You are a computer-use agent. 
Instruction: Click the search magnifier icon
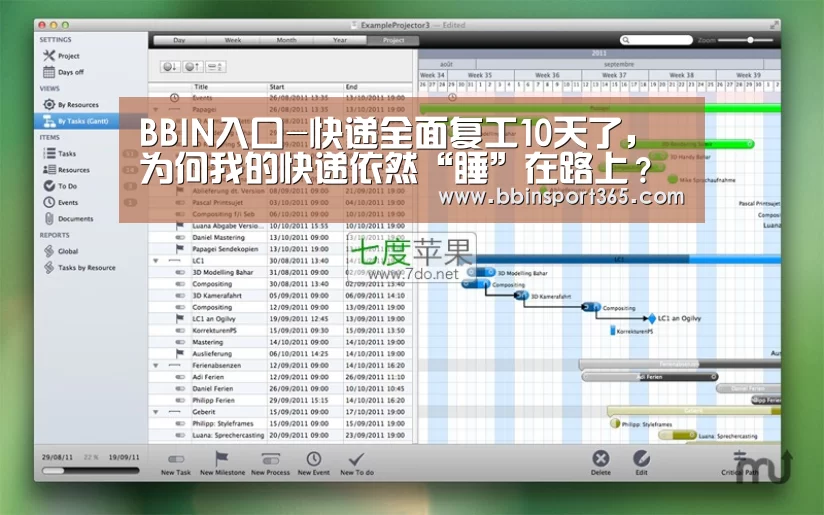(x=625, y=40)
